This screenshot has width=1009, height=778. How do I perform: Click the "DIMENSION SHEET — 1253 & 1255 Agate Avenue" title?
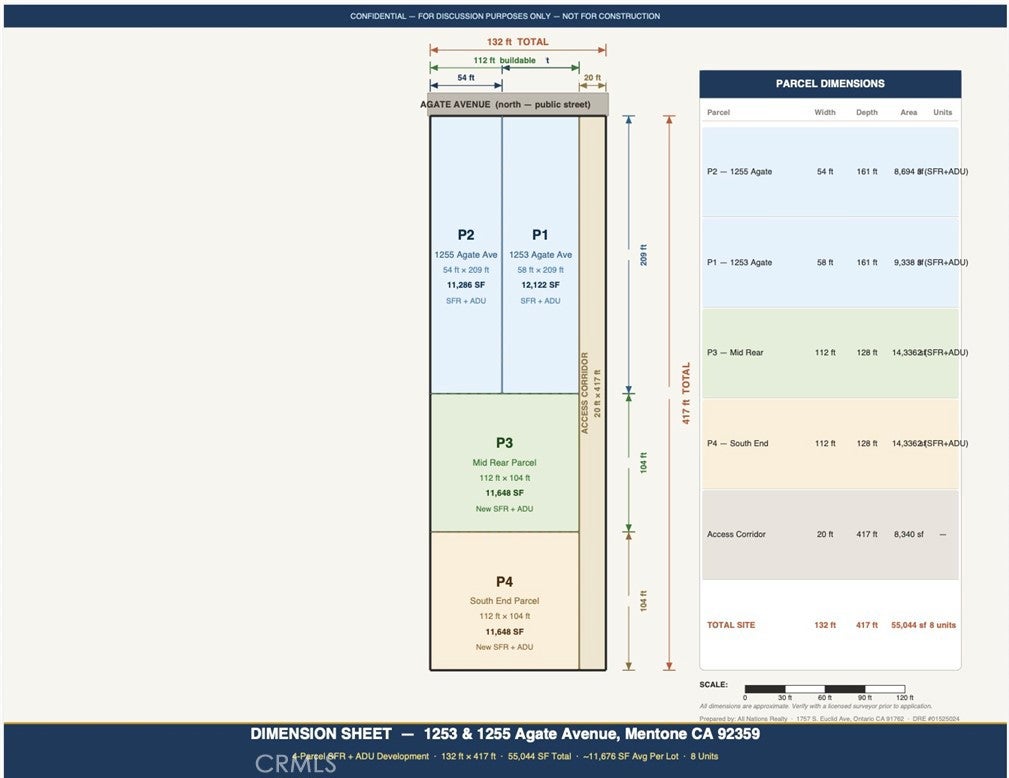point(504,734)
